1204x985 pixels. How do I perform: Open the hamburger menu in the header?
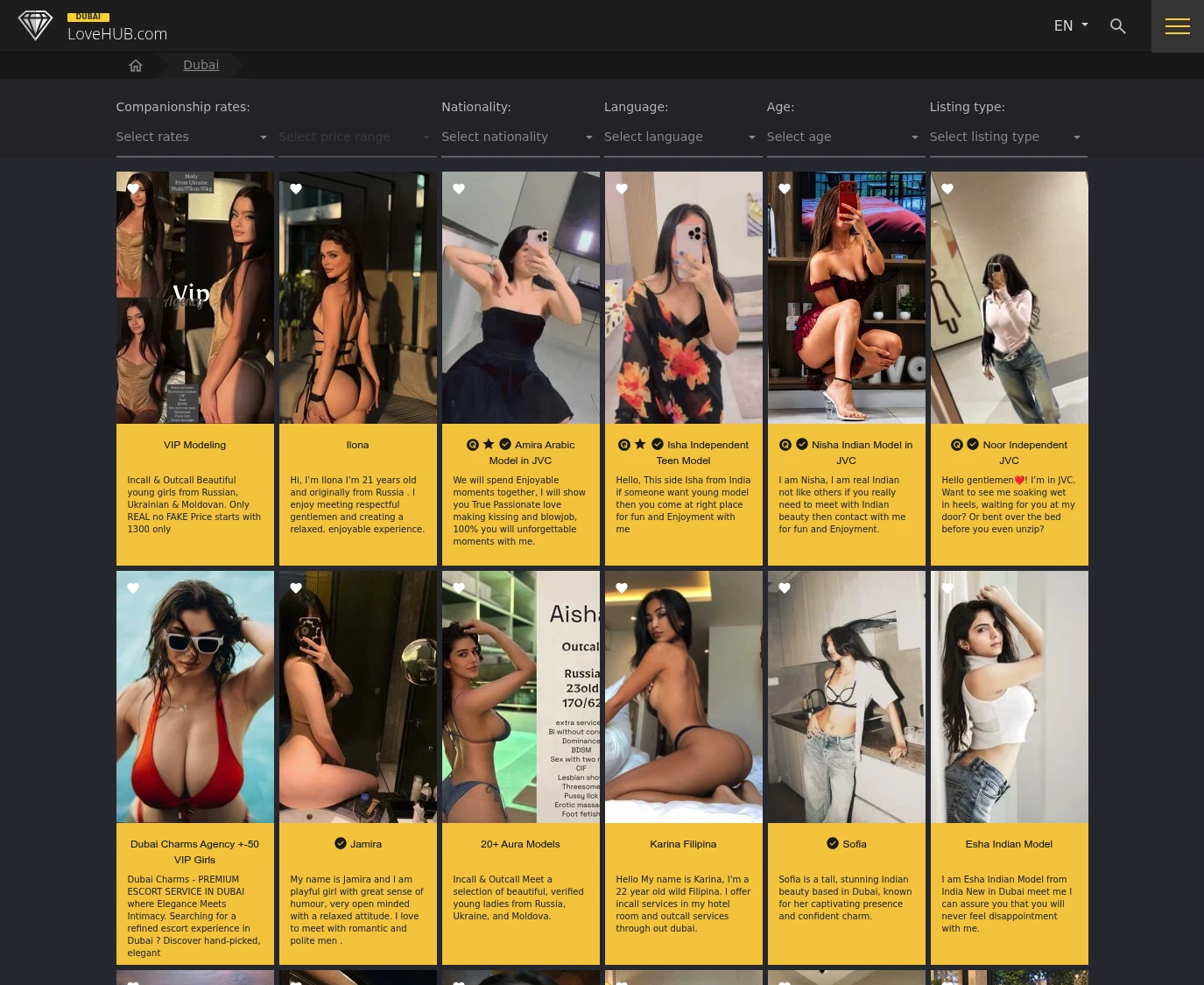(x=1178, y=26)
